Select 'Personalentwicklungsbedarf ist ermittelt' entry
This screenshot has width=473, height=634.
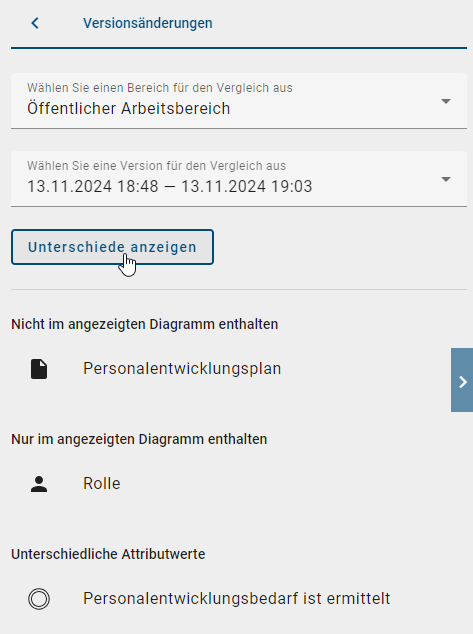point(236,598)
